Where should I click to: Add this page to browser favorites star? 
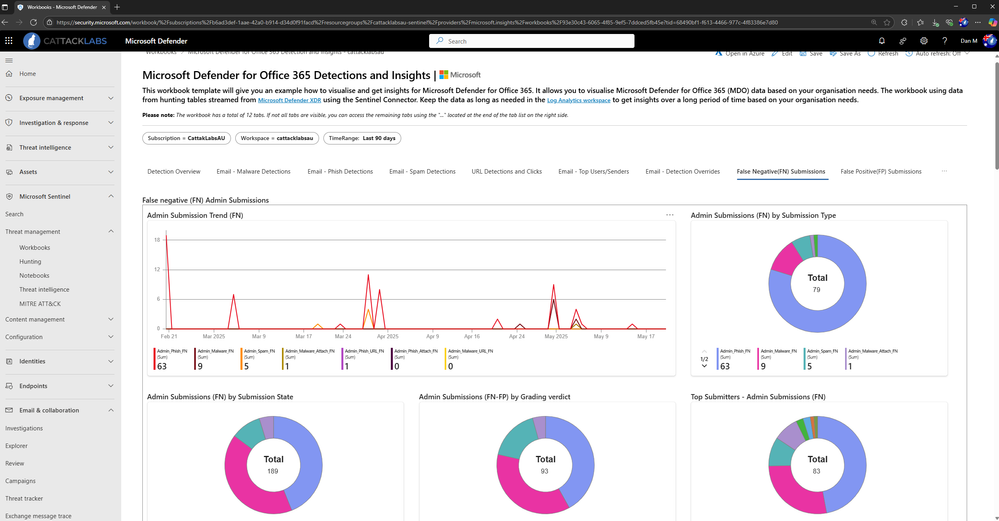(887, 22)
